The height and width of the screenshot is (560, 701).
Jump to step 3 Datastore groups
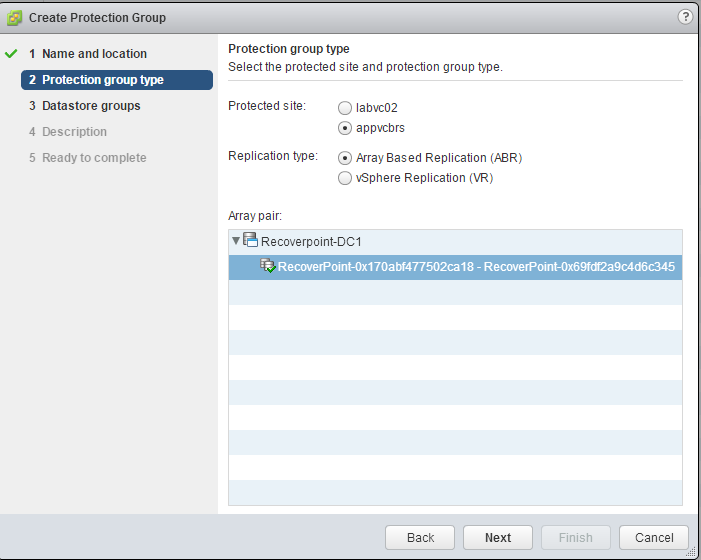[x=91, y=106]
